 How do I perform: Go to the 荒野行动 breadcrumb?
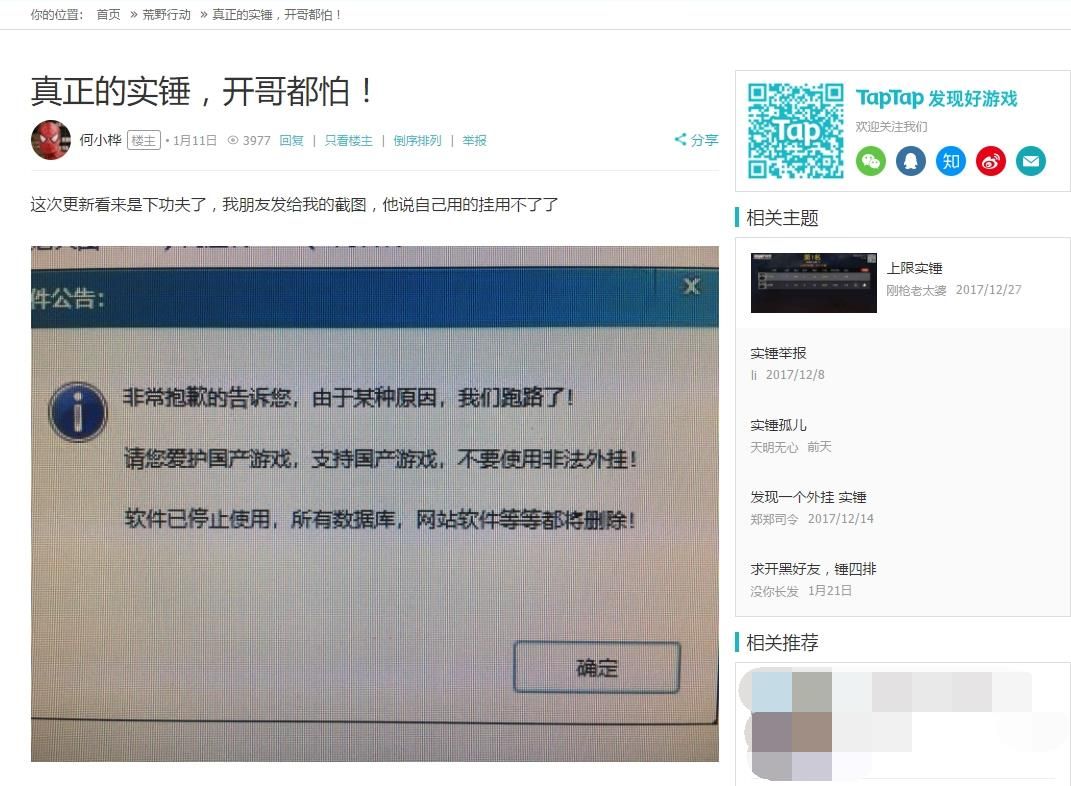pyautogui.click(x=166, y=14)
